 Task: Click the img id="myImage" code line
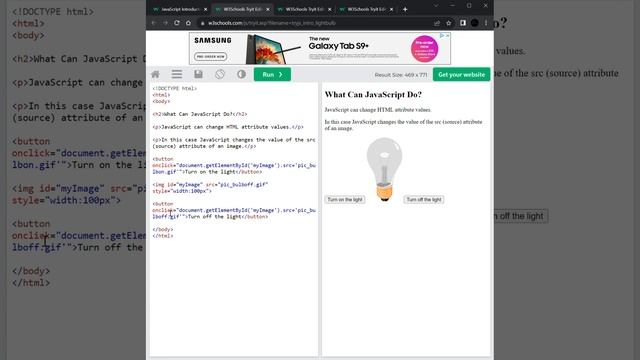click(x=210, y=184)
